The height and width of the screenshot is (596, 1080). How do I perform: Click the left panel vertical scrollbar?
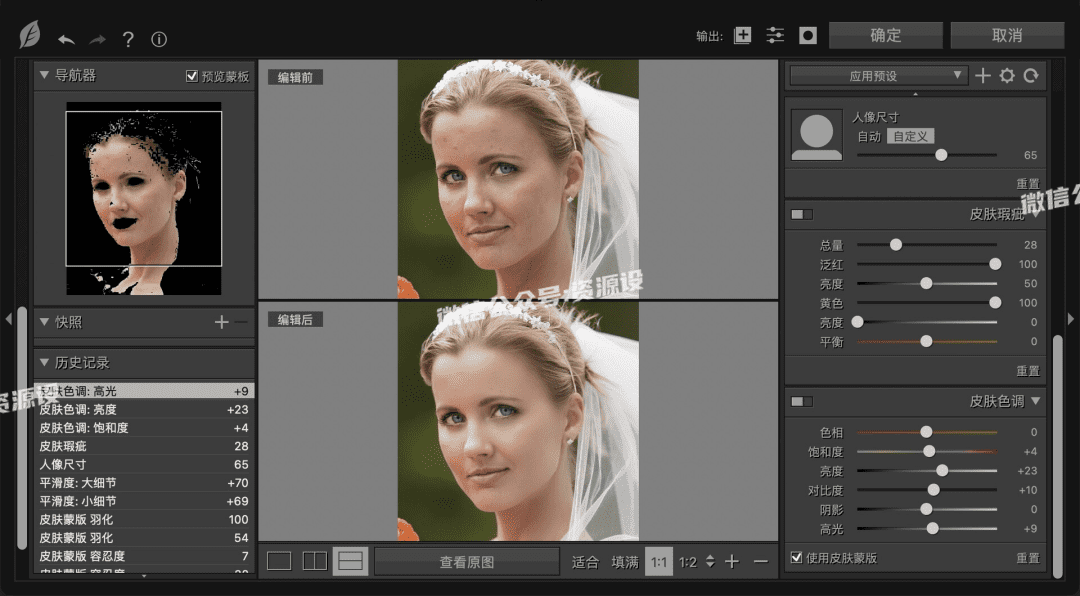pos(22,429)
